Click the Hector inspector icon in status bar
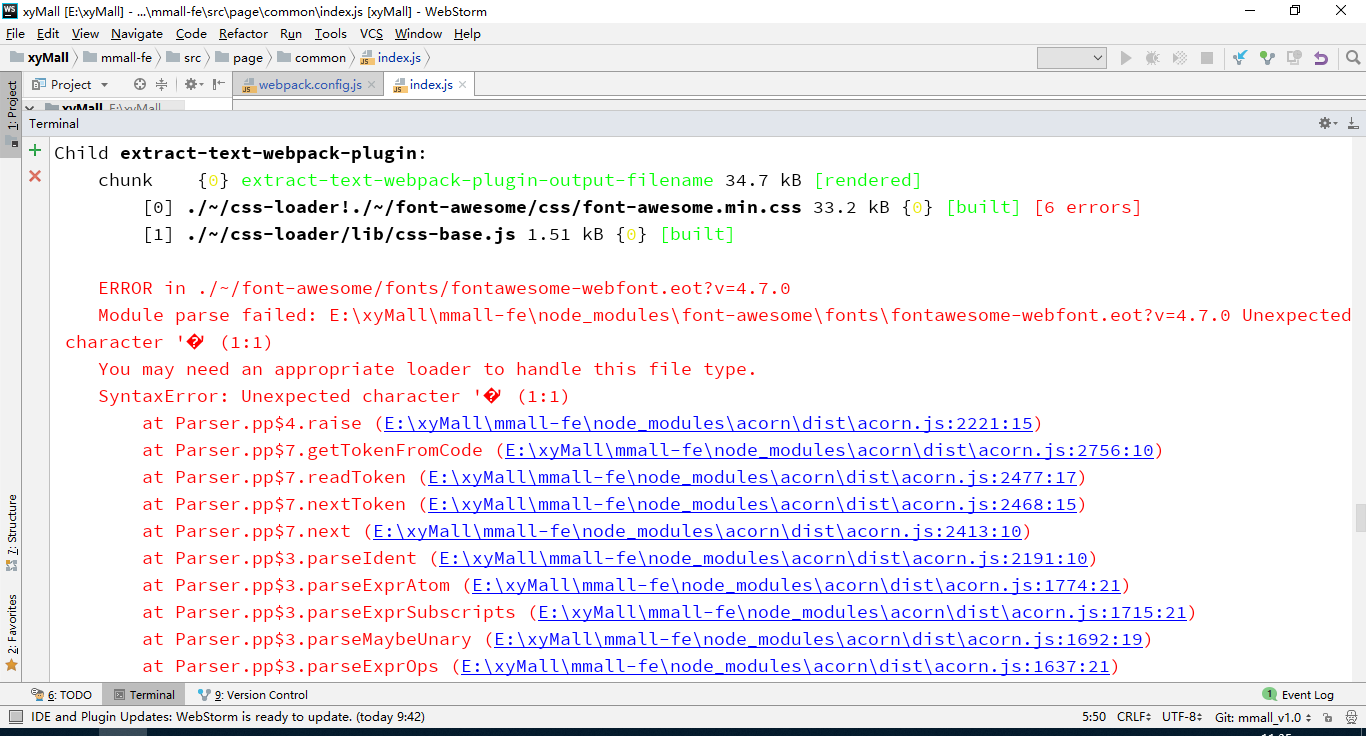Viewport: 1366px width, 736px height. point(1351,717)
